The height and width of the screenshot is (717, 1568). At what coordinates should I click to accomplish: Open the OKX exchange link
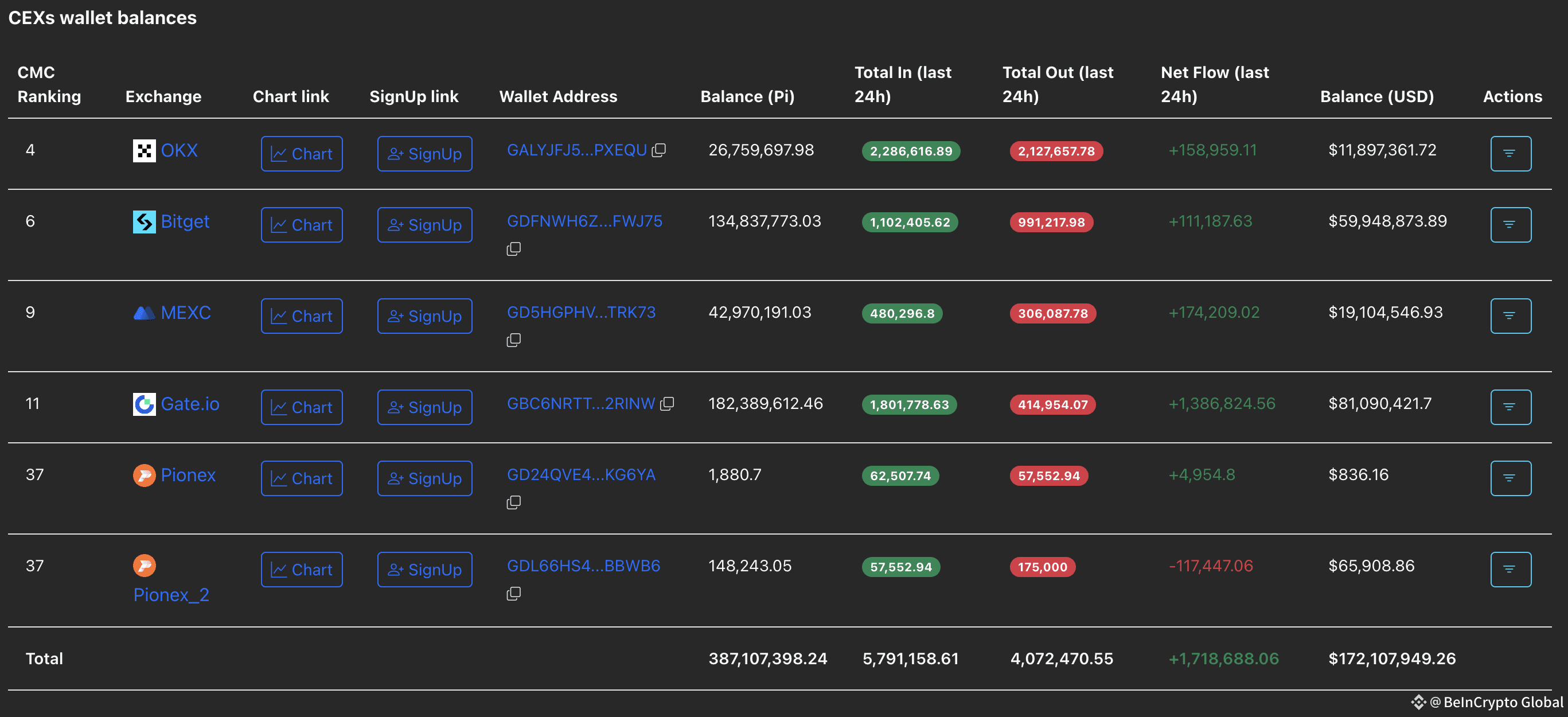tap(179, 150)
